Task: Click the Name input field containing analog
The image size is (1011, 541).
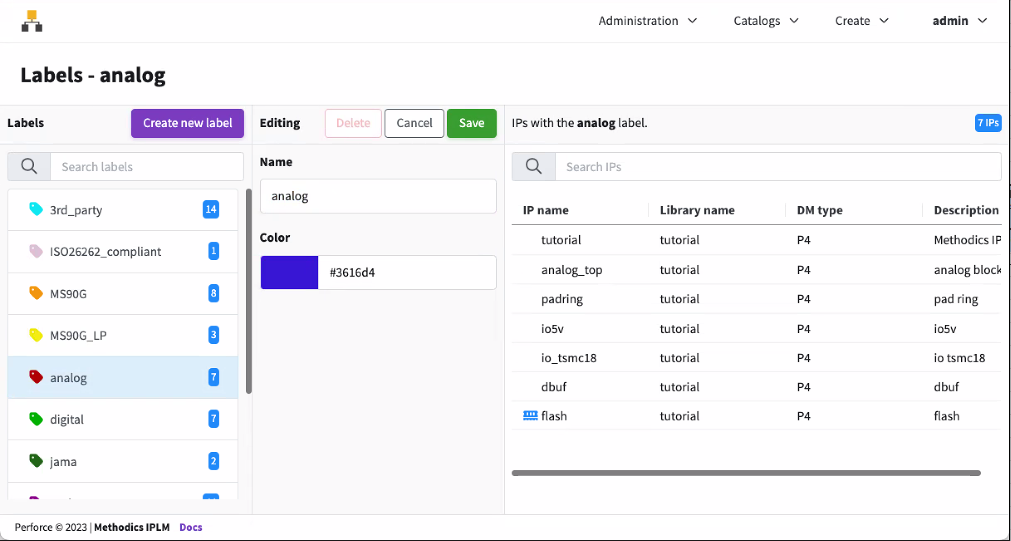Action: tap(378, 197)
